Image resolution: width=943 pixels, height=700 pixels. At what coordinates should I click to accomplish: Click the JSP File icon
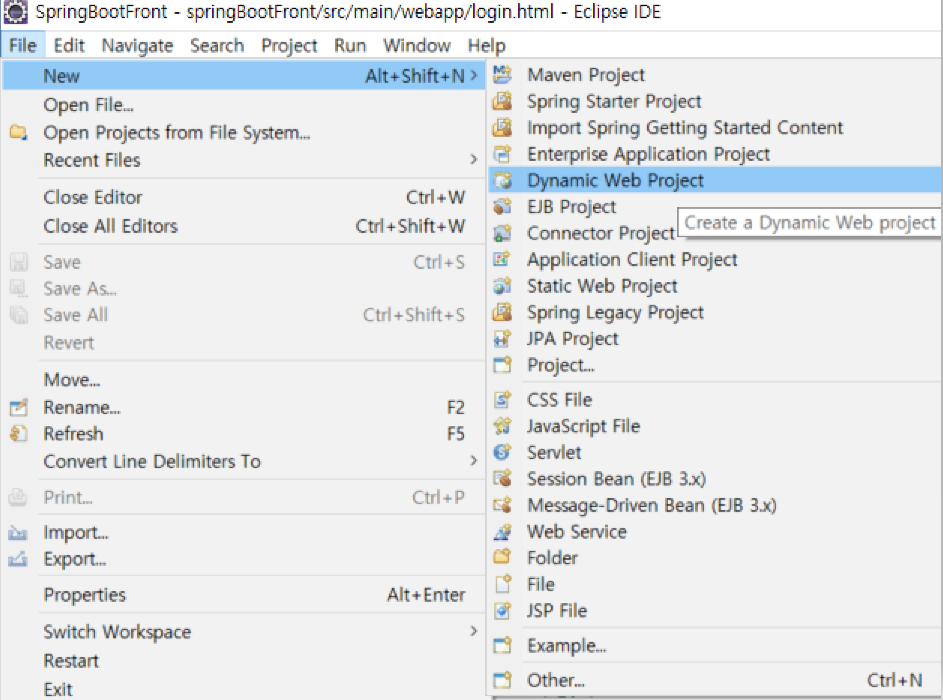coord(502,610)
